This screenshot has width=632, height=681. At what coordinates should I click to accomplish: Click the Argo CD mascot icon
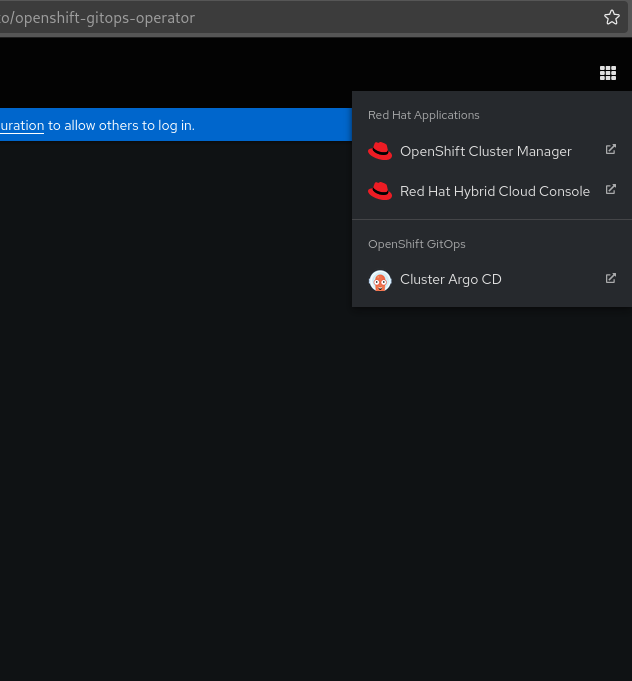[x=380, y=281]
